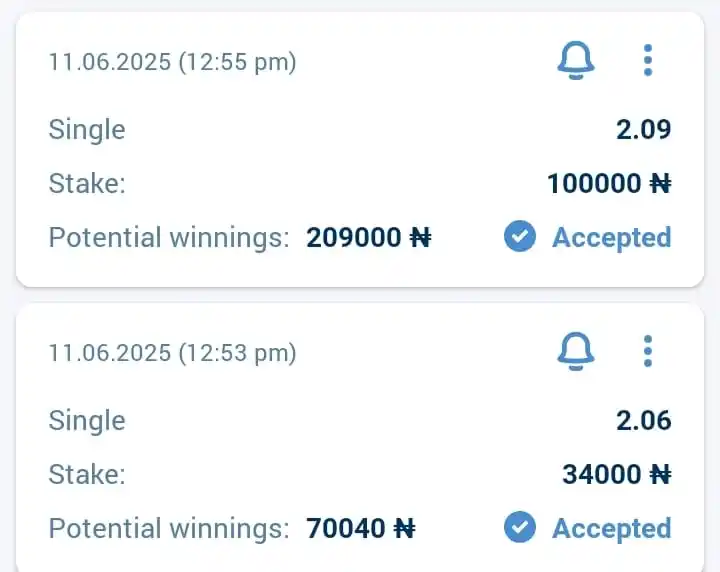Open the first Single bet card
Viewport: 720px width, 572px height.
[360, 150]
